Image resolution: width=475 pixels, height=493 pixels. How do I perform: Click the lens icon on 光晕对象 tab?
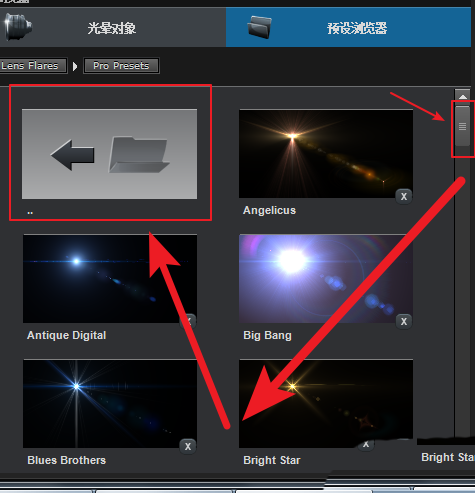click(x=18, y=27)
